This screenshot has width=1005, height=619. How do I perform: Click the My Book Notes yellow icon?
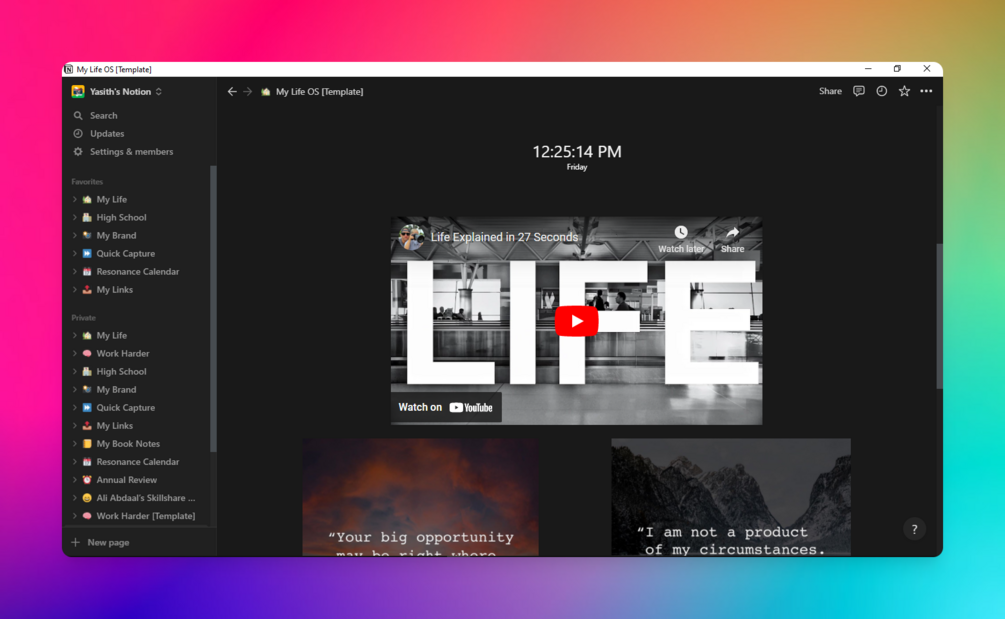pos(87,443)
